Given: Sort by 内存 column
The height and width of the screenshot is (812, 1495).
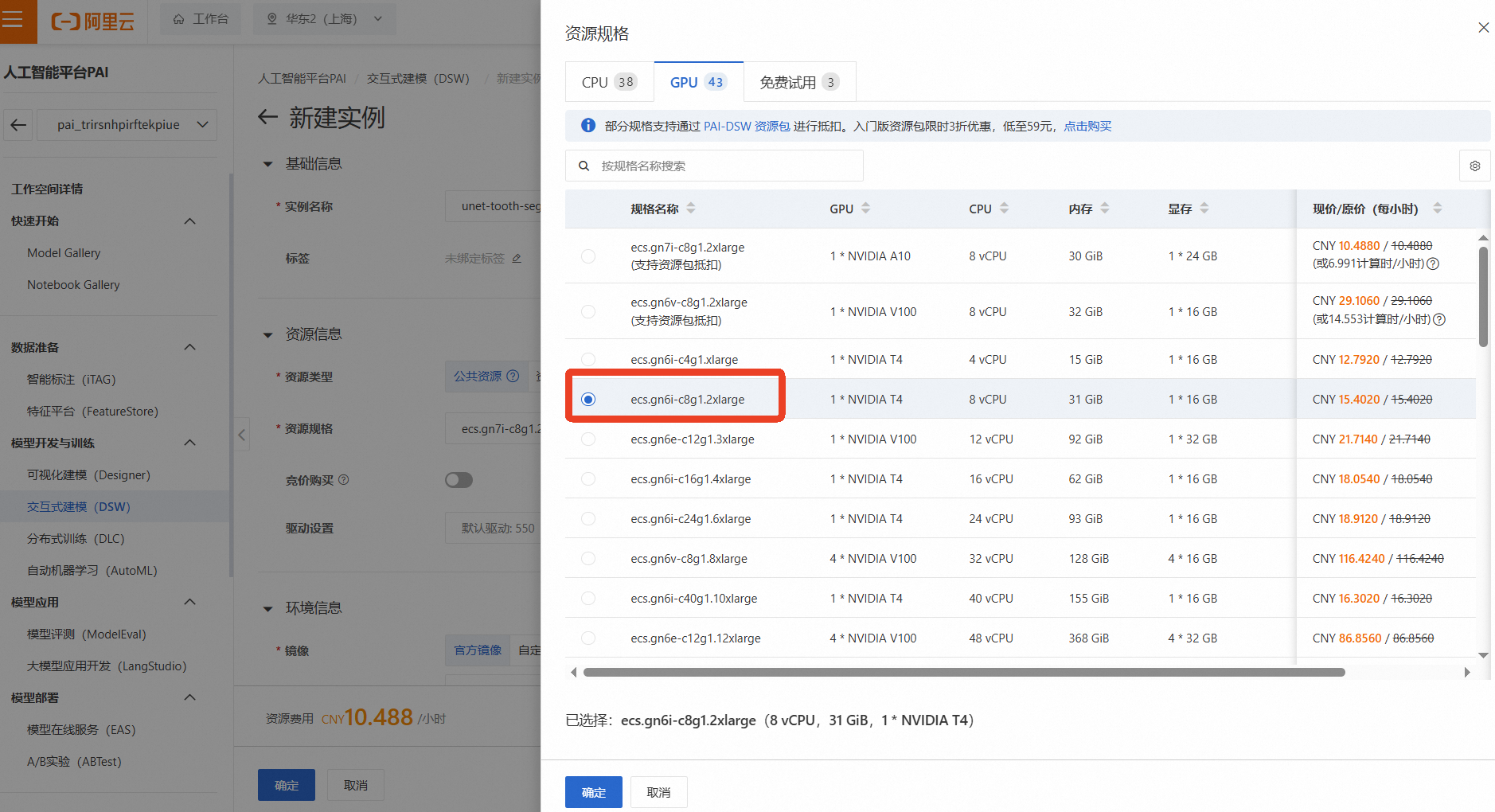Looking at the screenshot, I should click(x=1105, y=208).
